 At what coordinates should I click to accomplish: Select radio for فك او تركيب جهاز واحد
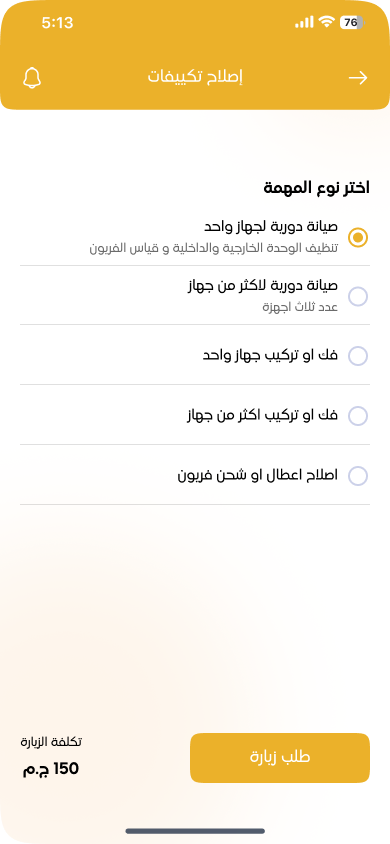tap(358, 356)
